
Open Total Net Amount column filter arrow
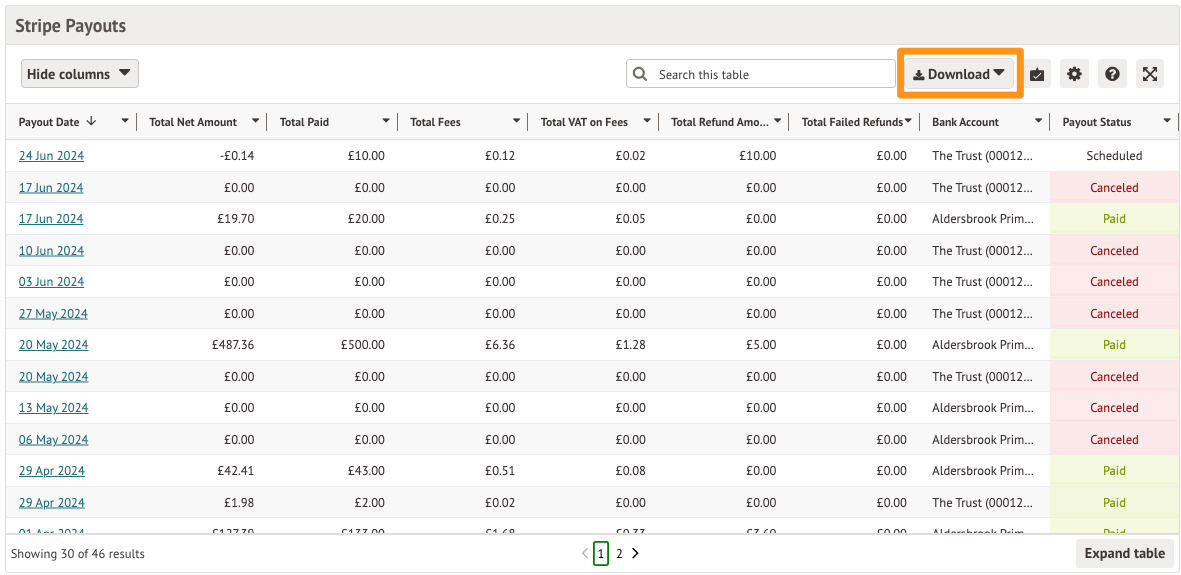click(256, 122)
